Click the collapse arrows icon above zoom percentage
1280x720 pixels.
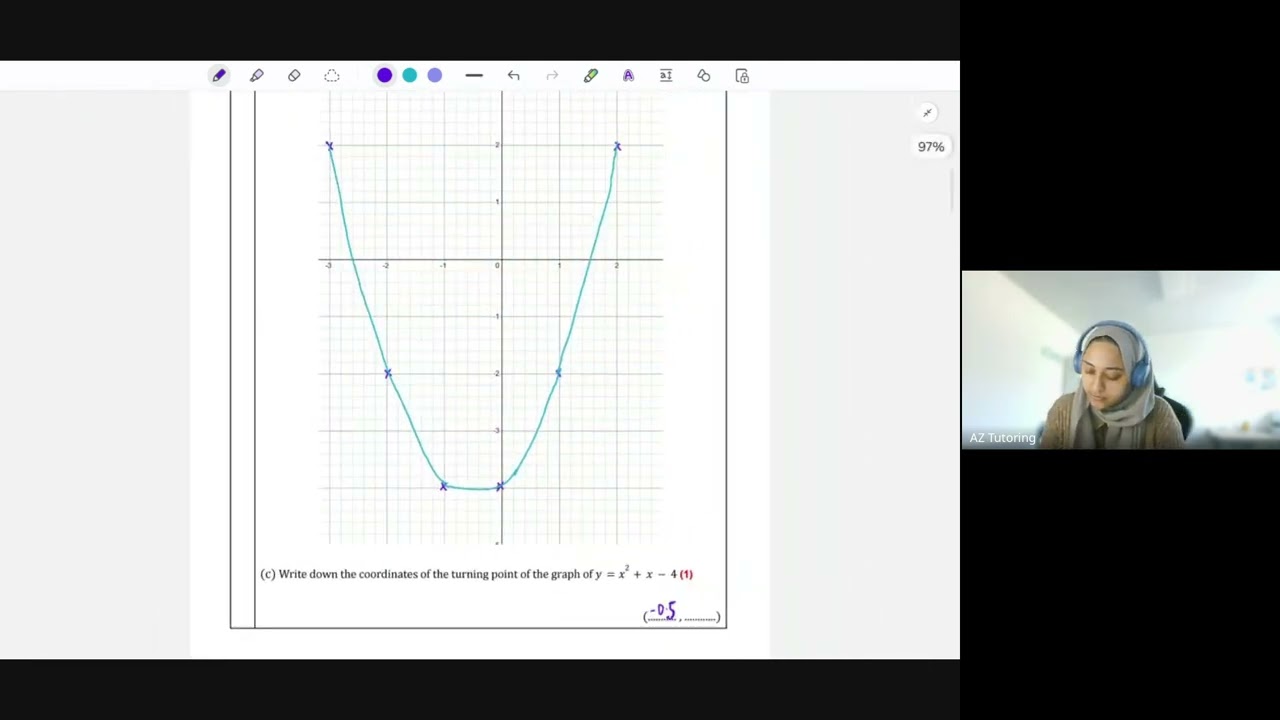click(x=927, y=113)
